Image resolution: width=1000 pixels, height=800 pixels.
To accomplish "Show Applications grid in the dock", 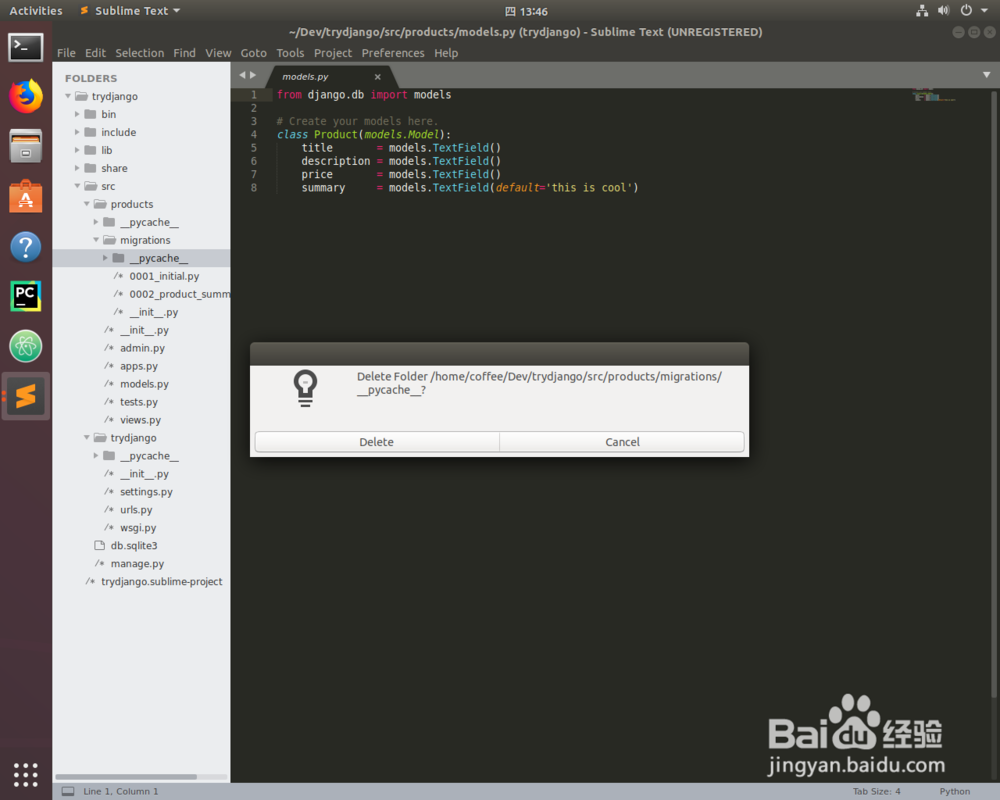I will (x=26, y=774).
